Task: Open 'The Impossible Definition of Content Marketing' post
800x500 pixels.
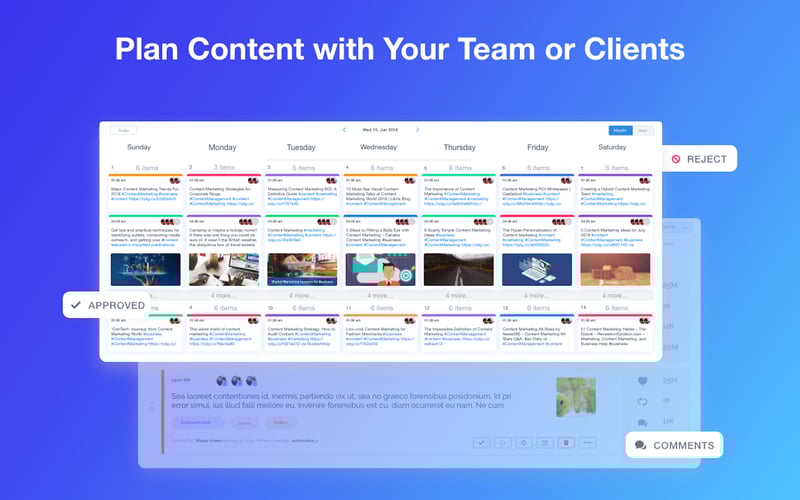Action: (x=459, y=333)
